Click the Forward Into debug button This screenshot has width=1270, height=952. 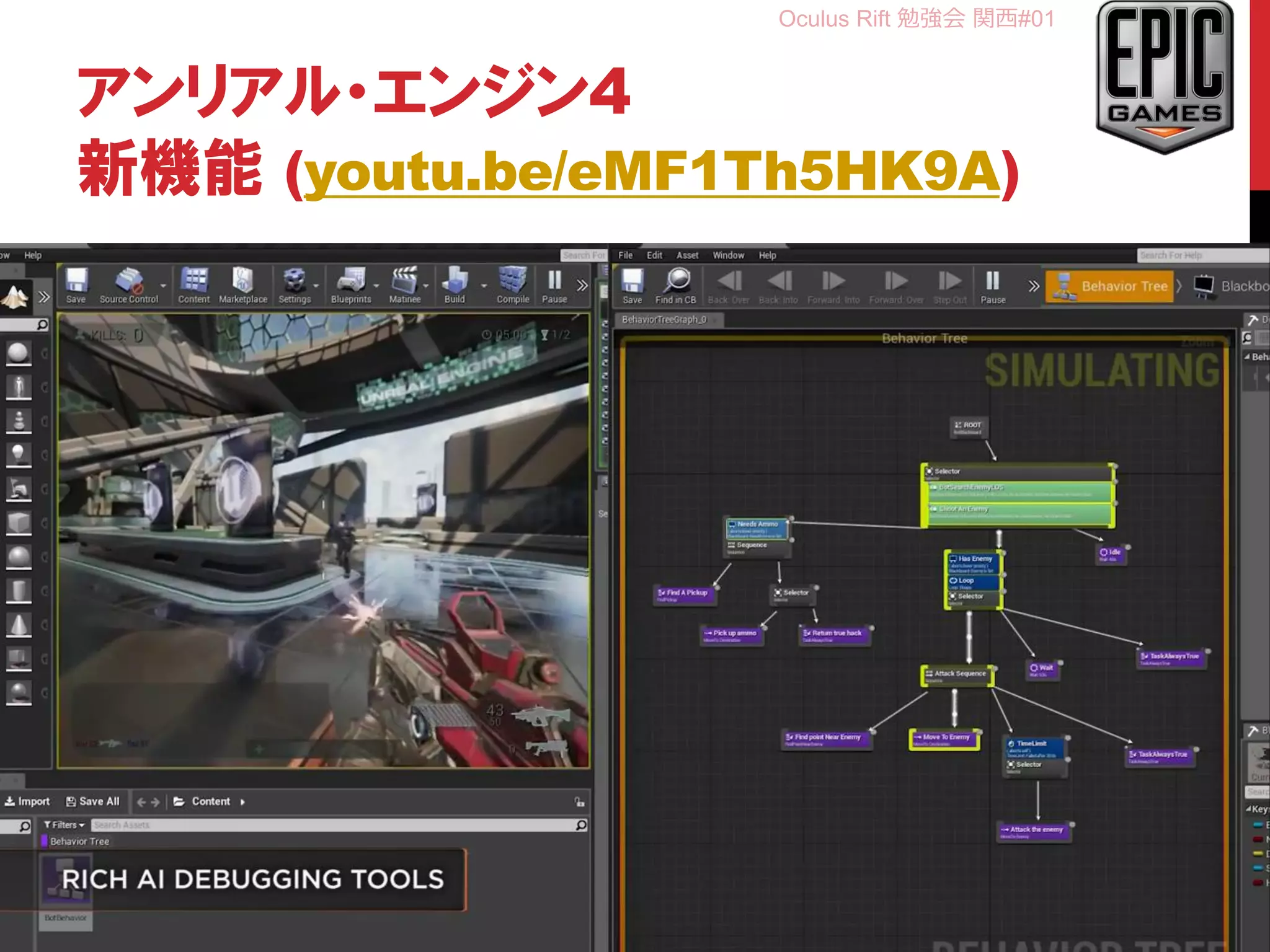click(833, 286)
